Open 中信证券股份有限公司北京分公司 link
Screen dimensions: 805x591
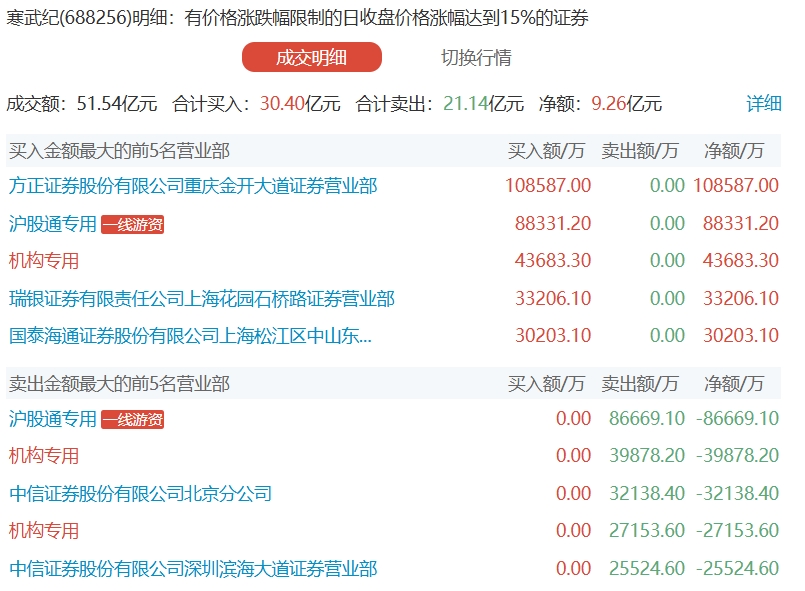pyautogui.click(x=140, y=494)
